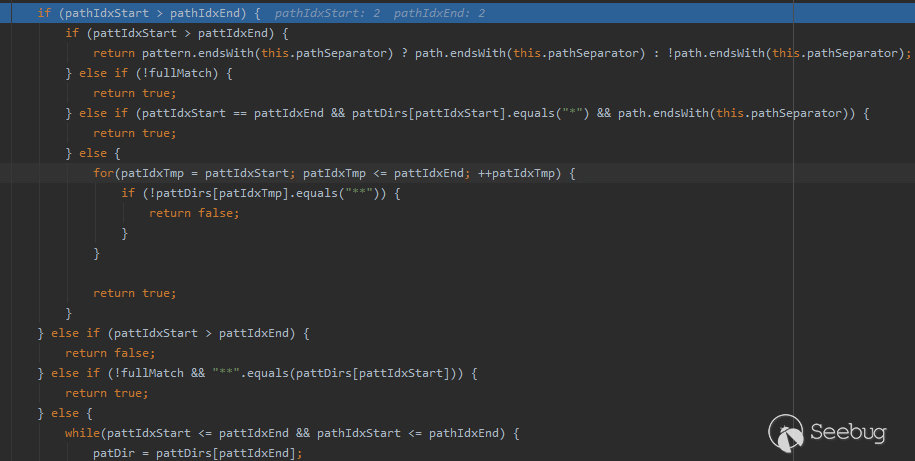Click 'return false;' inside the for loop
Viewport: 915px width, 461px height.
(194, 213)
